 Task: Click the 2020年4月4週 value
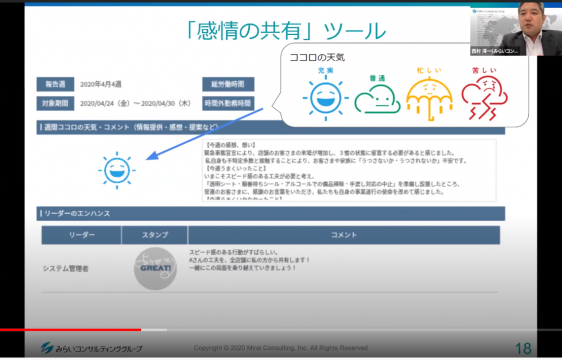pyautogui.click(x=101, y=85)
